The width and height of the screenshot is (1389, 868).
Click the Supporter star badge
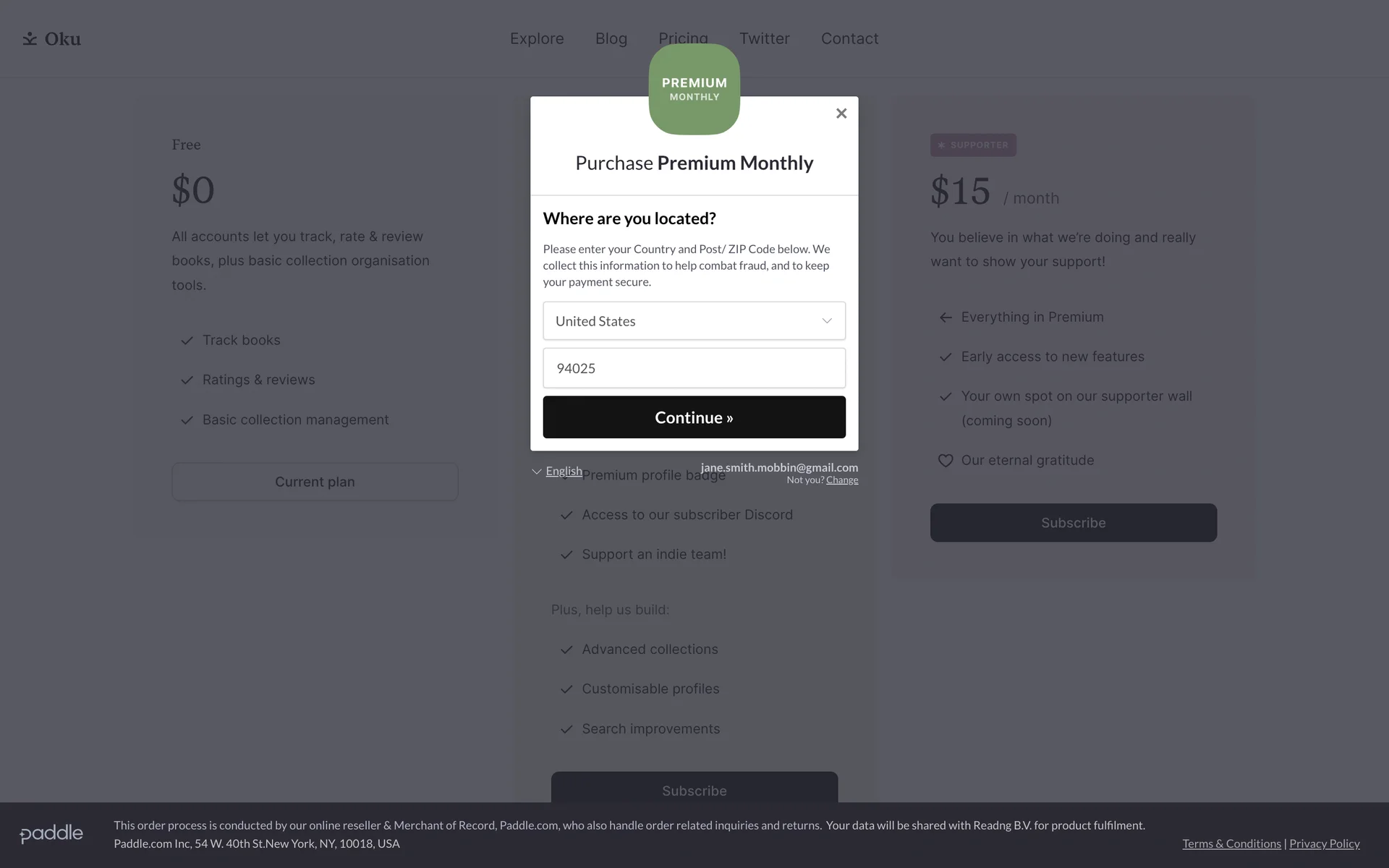tap(972, 145)
